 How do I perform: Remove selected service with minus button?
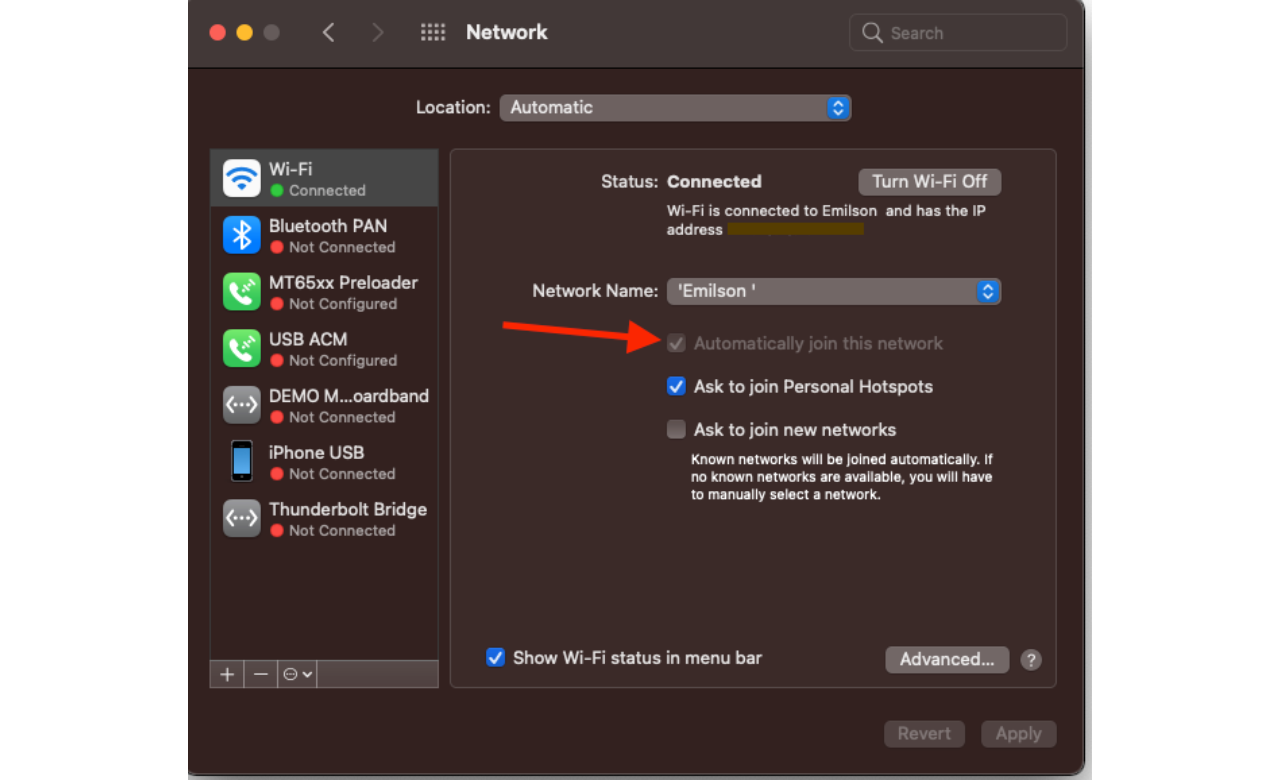260,674
